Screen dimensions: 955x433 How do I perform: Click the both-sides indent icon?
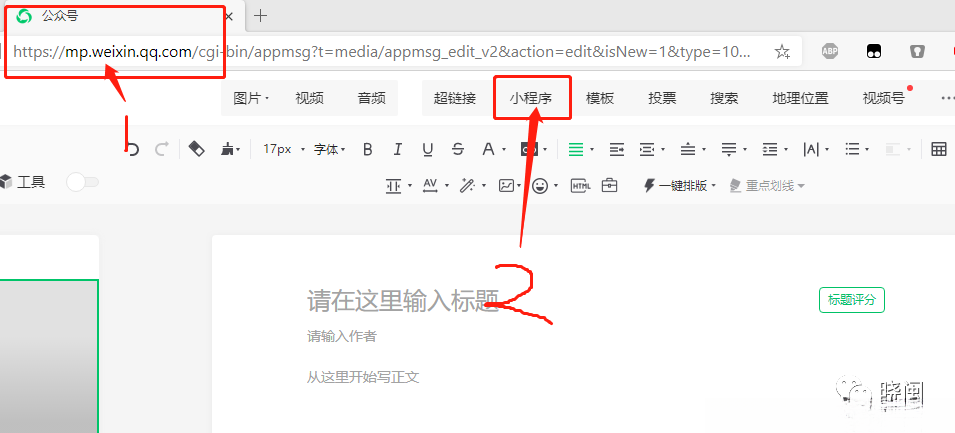pyautogui.click(x=647, y=149)
